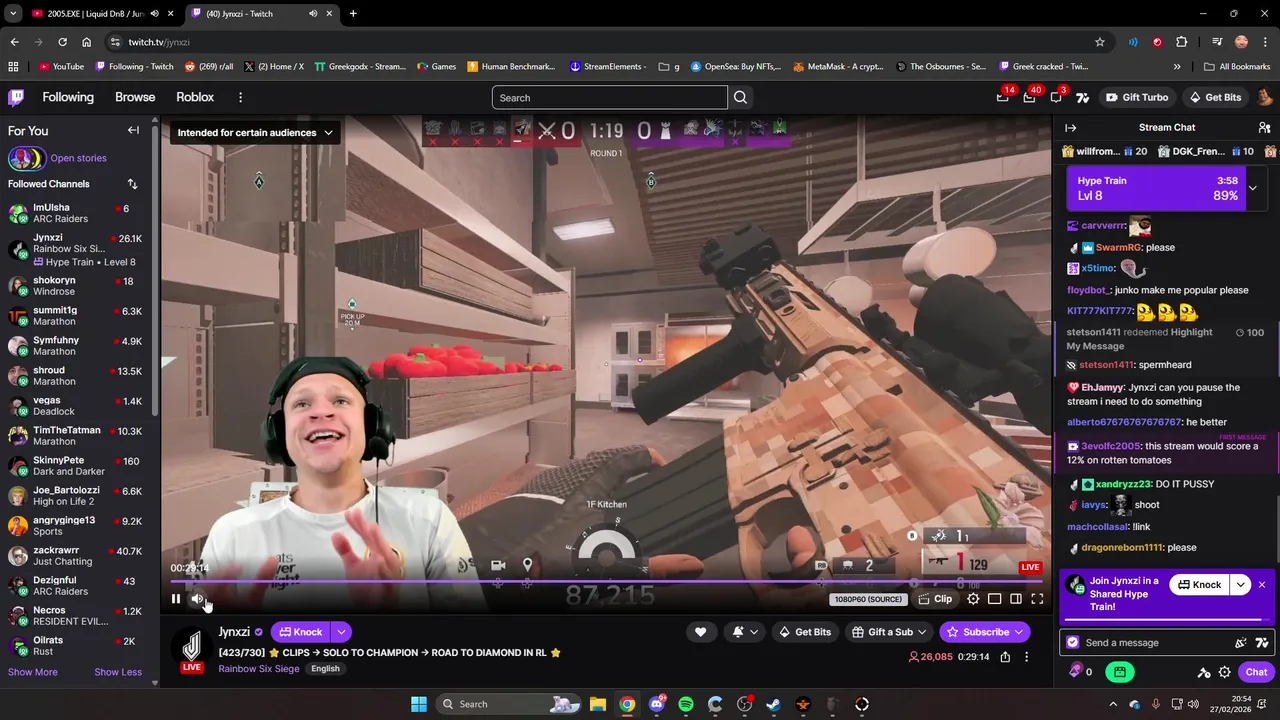Share the stream using the share icon
The width and height of the screenshot is (1280, 720).
point(1005,657)
